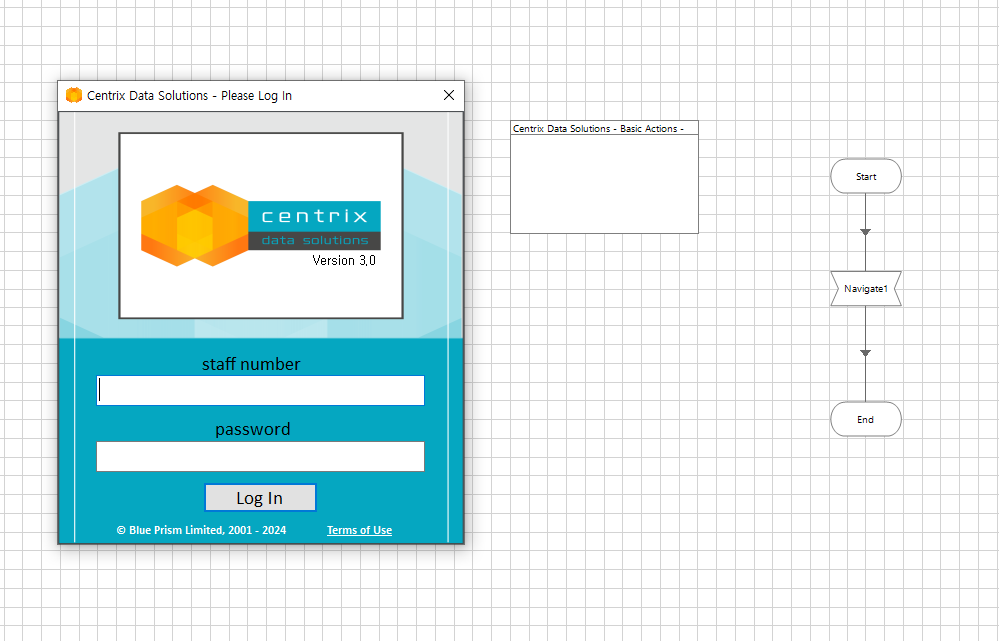
Task: Click the staff number input field
Action: pos(260,391)
